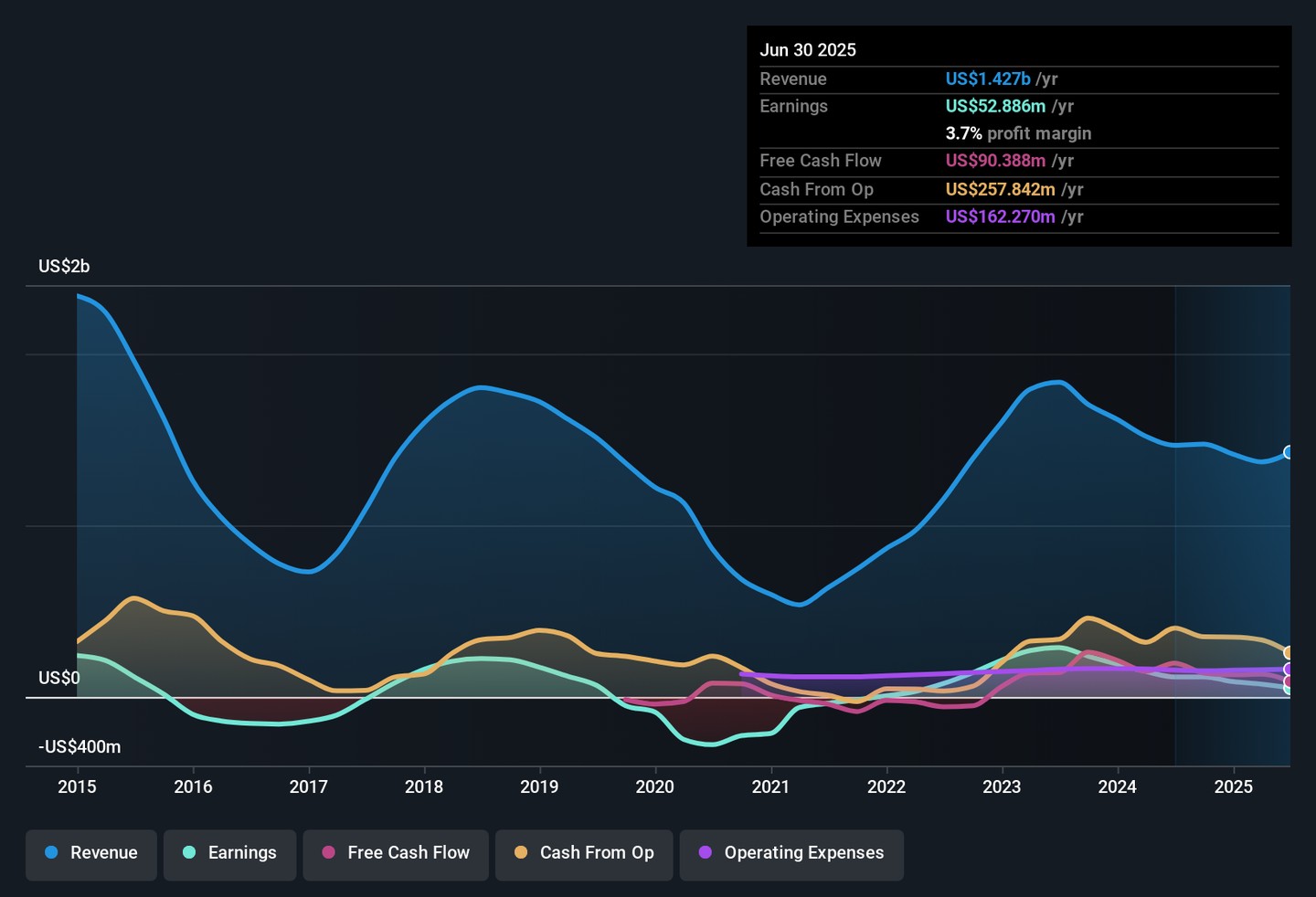Click the Jun 30 2025 tooltip date
The width and height of the screenshot is (1316, 897).
point(808,50)
